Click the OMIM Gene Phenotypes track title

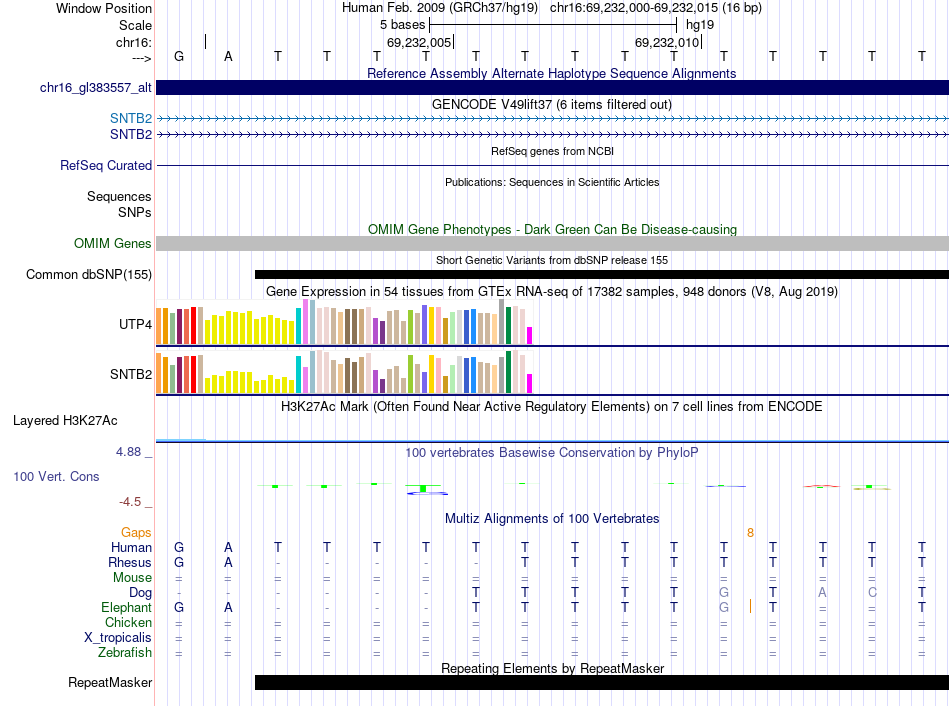(x=553, y=230)
